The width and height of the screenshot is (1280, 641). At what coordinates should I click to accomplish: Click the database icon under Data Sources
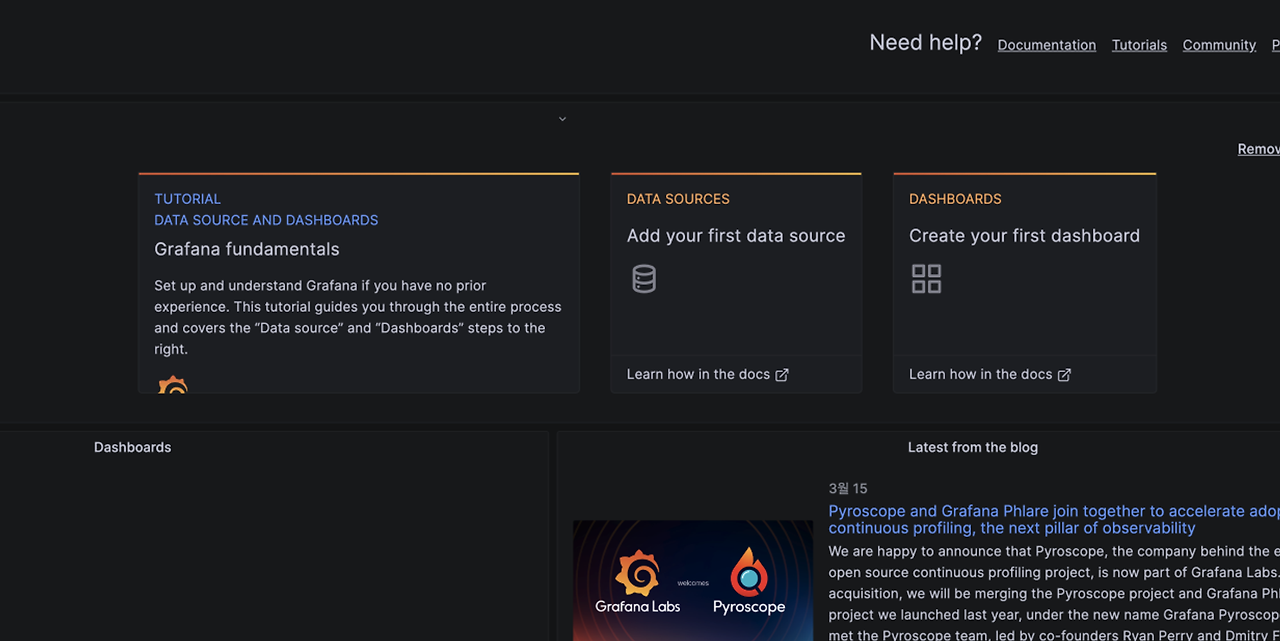point(644,279)
